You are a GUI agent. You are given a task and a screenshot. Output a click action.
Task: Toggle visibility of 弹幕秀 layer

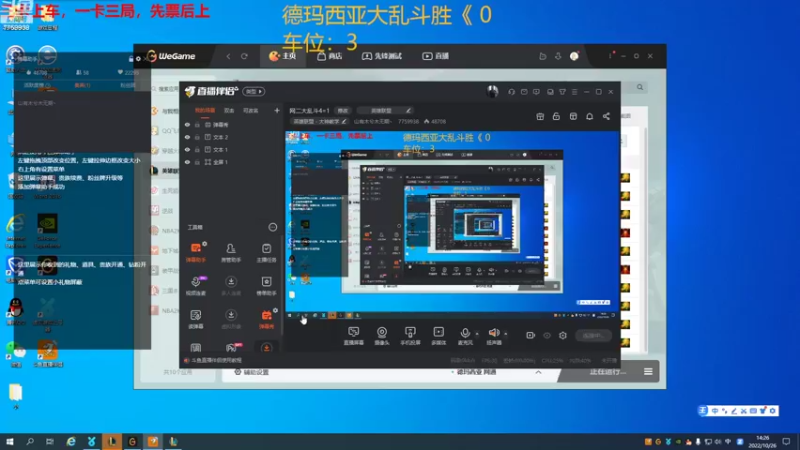coord(187,124)
